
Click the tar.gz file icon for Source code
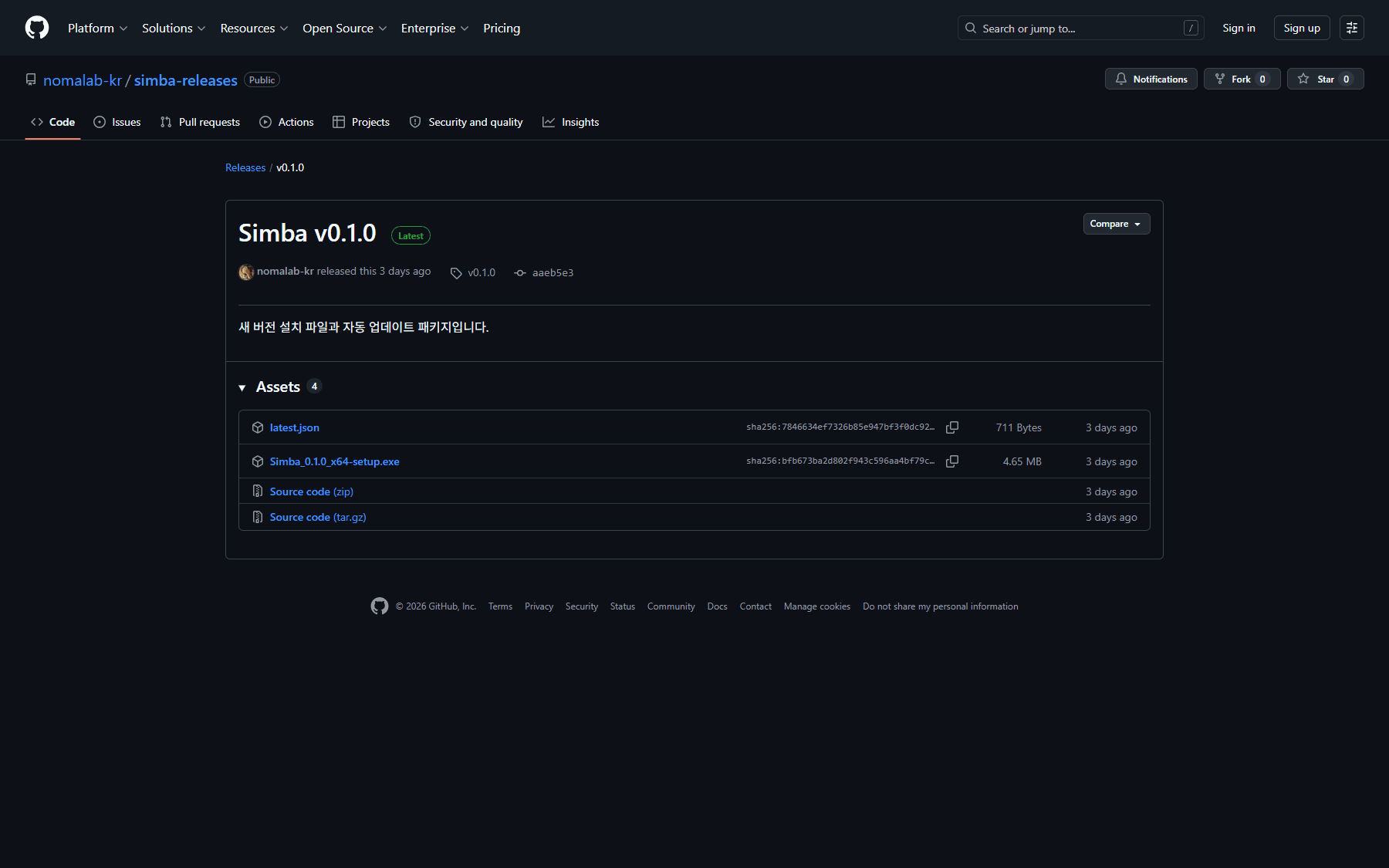click(258, 517)
